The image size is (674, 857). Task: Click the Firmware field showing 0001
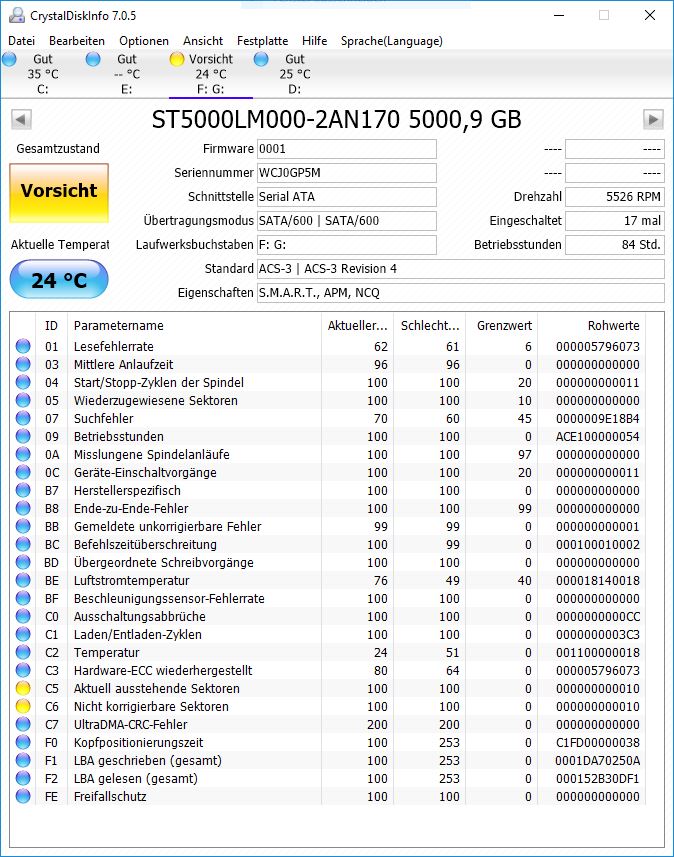click(347, 149)
